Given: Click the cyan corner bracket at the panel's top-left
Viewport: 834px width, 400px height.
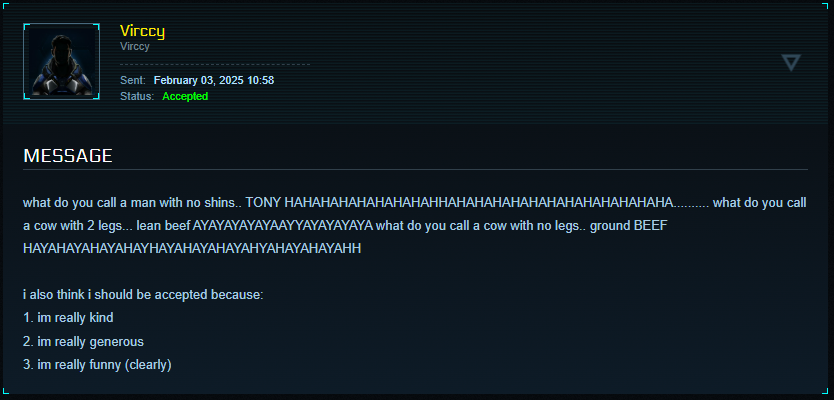Looking at the screenshot, I should [6, 6].
